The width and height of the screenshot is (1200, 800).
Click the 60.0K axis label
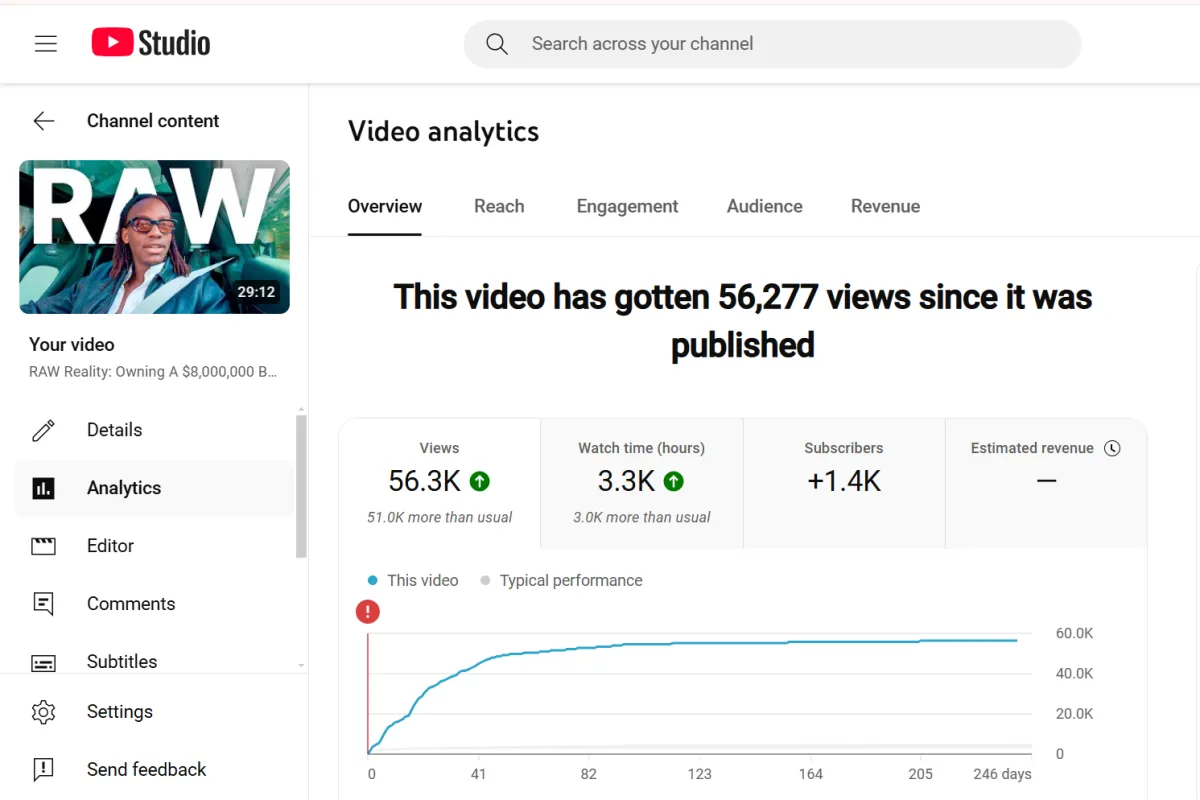click(1074, 633)
